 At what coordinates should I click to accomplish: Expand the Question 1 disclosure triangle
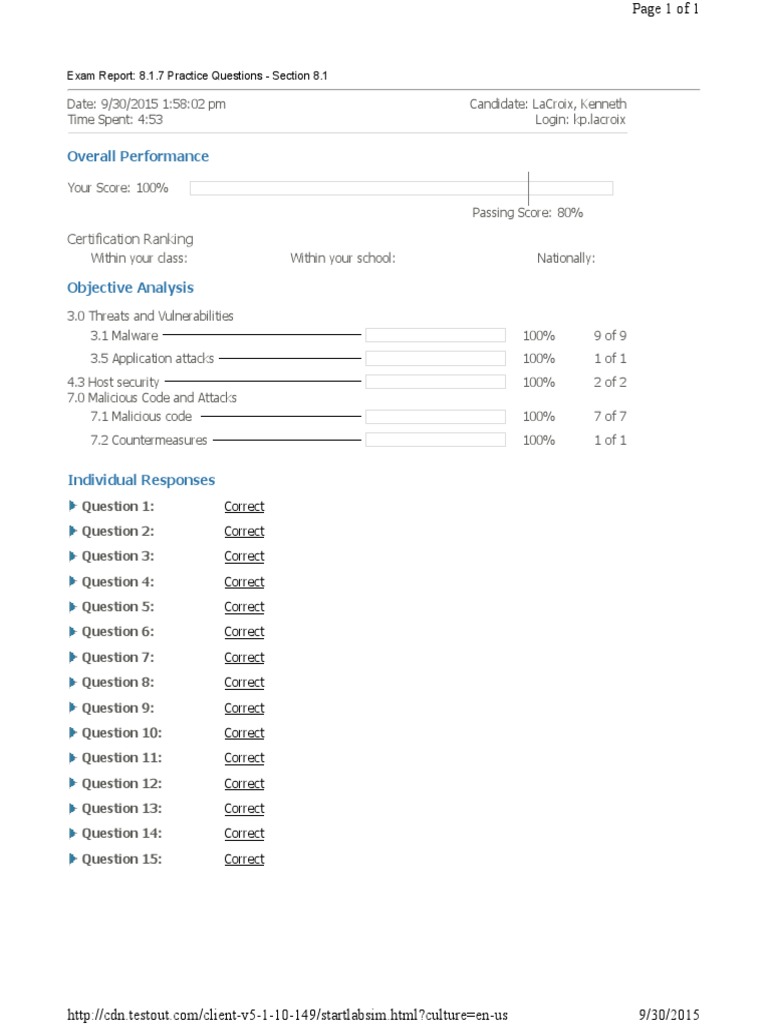click(x=72, y=505)
